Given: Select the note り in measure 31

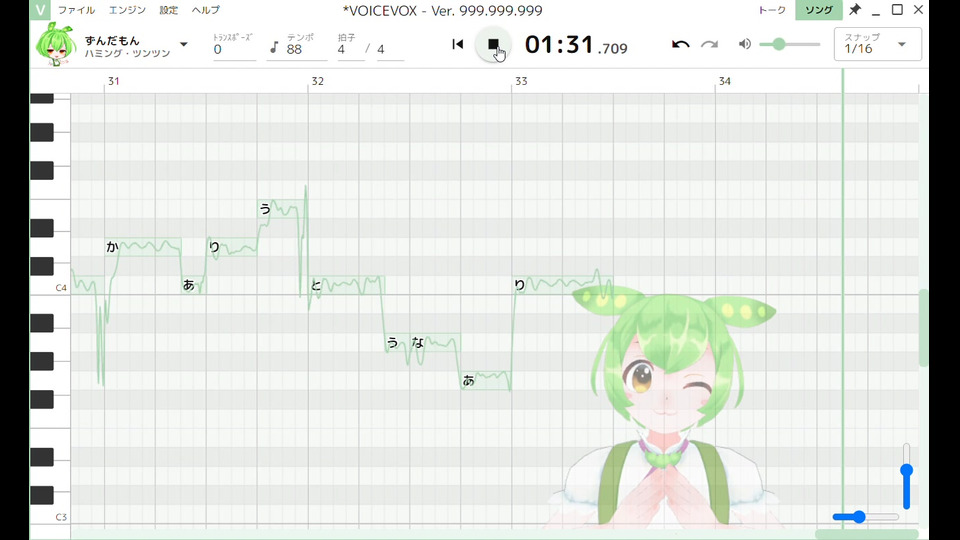Looking at the screenshot, I should [x=231, y=247].
